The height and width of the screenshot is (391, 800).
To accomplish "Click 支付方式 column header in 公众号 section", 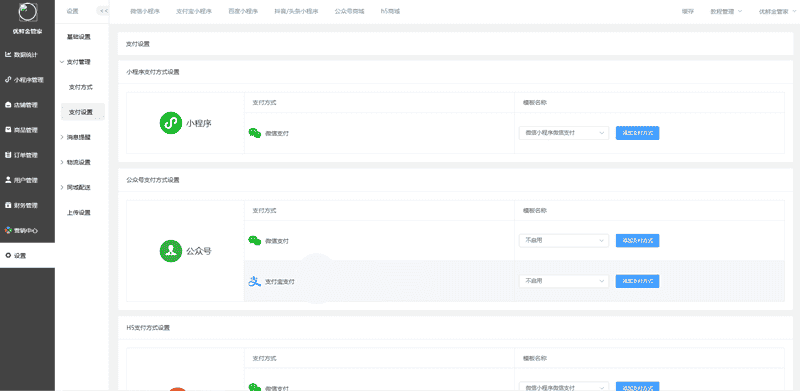I will point(264,210).
